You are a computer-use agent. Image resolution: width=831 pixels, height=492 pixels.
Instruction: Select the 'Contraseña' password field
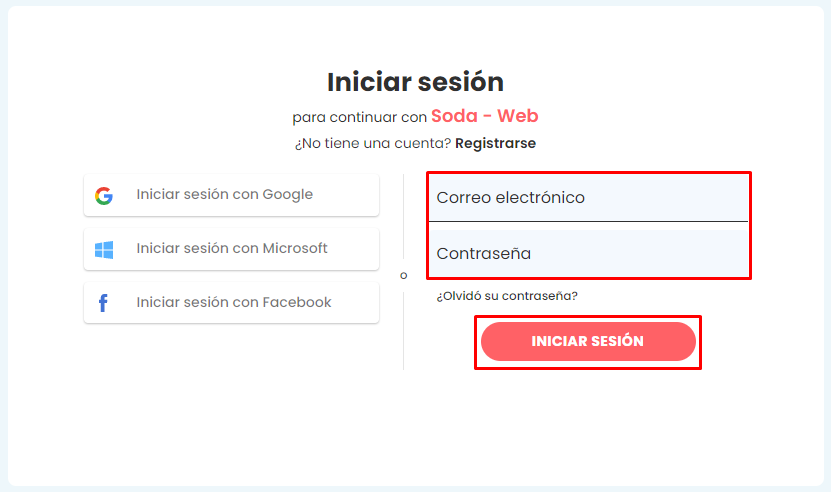click(588, 254)
